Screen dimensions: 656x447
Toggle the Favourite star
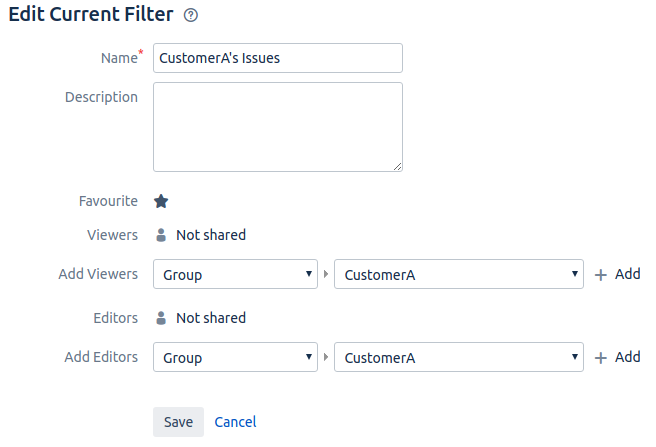pos(161,201)
